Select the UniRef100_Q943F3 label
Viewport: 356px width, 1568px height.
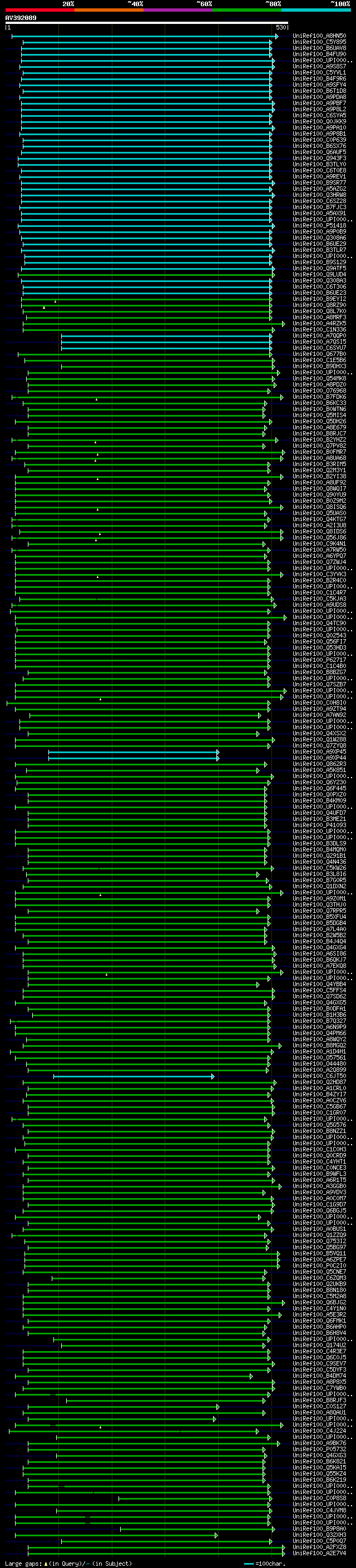319,159
